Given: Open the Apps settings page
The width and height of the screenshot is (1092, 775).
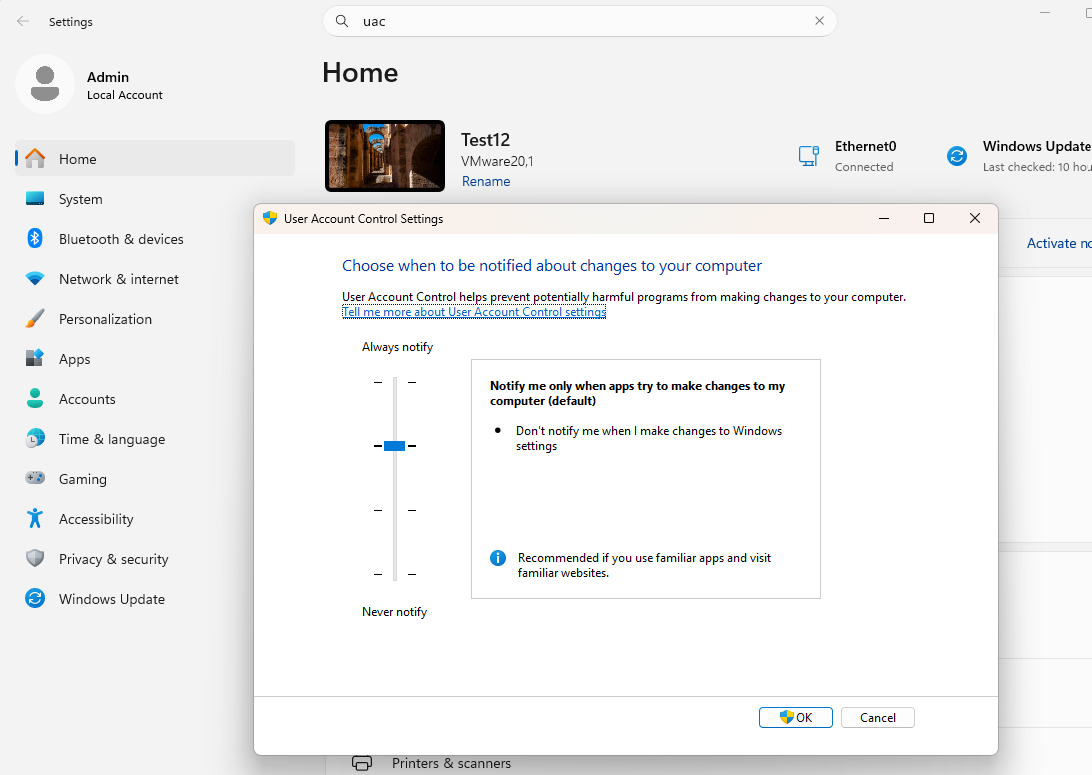Looking at the screenshot, I should tap(155, 359).
